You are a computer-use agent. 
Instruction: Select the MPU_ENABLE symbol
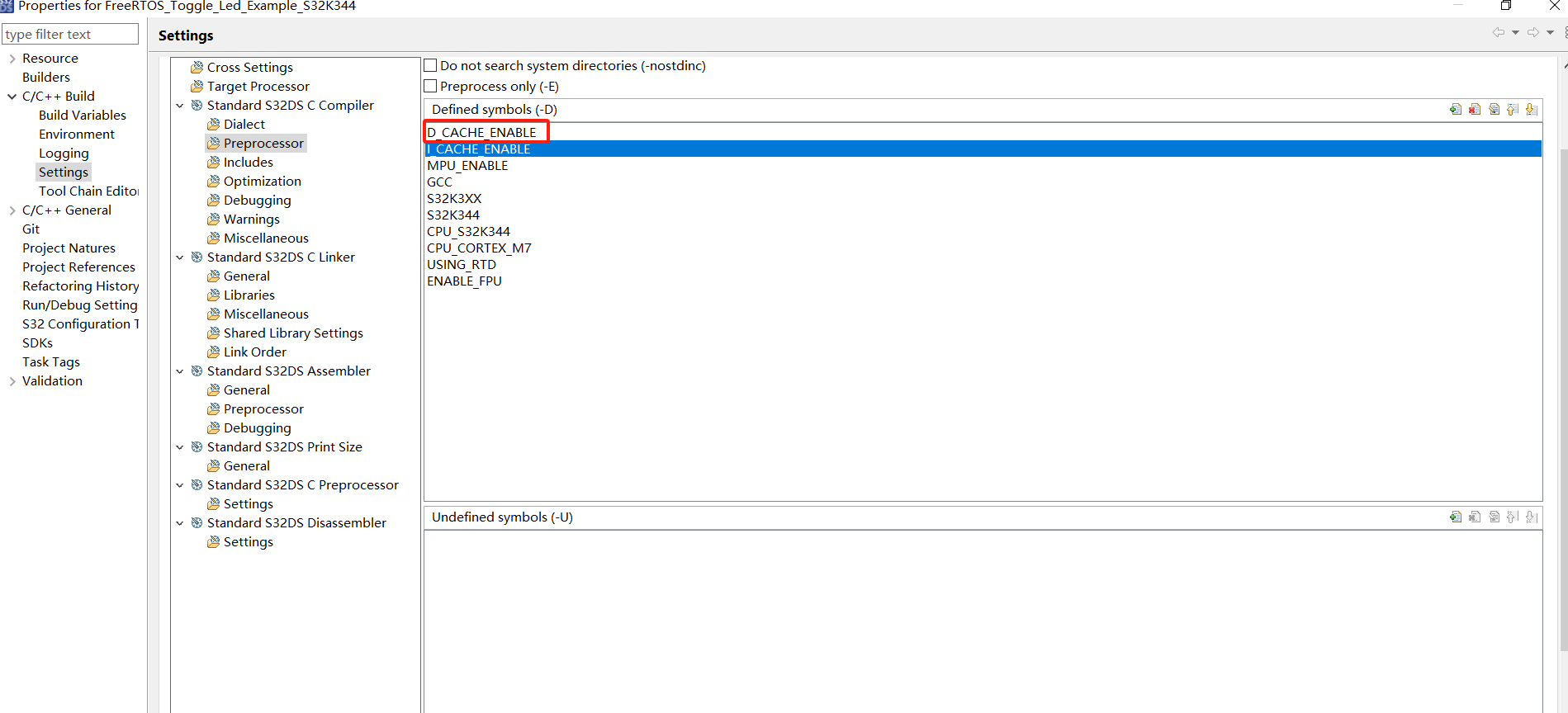[x=467, y=165]
